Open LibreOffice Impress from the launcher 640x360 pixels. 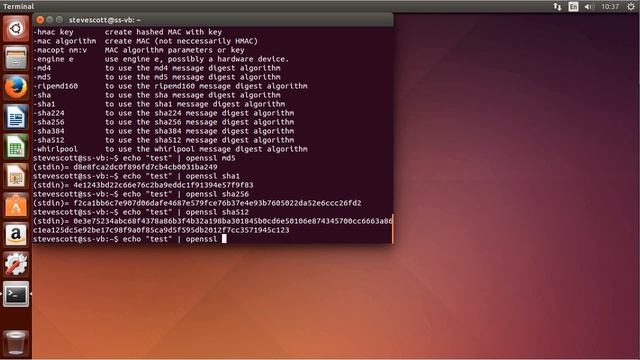pos(16,176)
